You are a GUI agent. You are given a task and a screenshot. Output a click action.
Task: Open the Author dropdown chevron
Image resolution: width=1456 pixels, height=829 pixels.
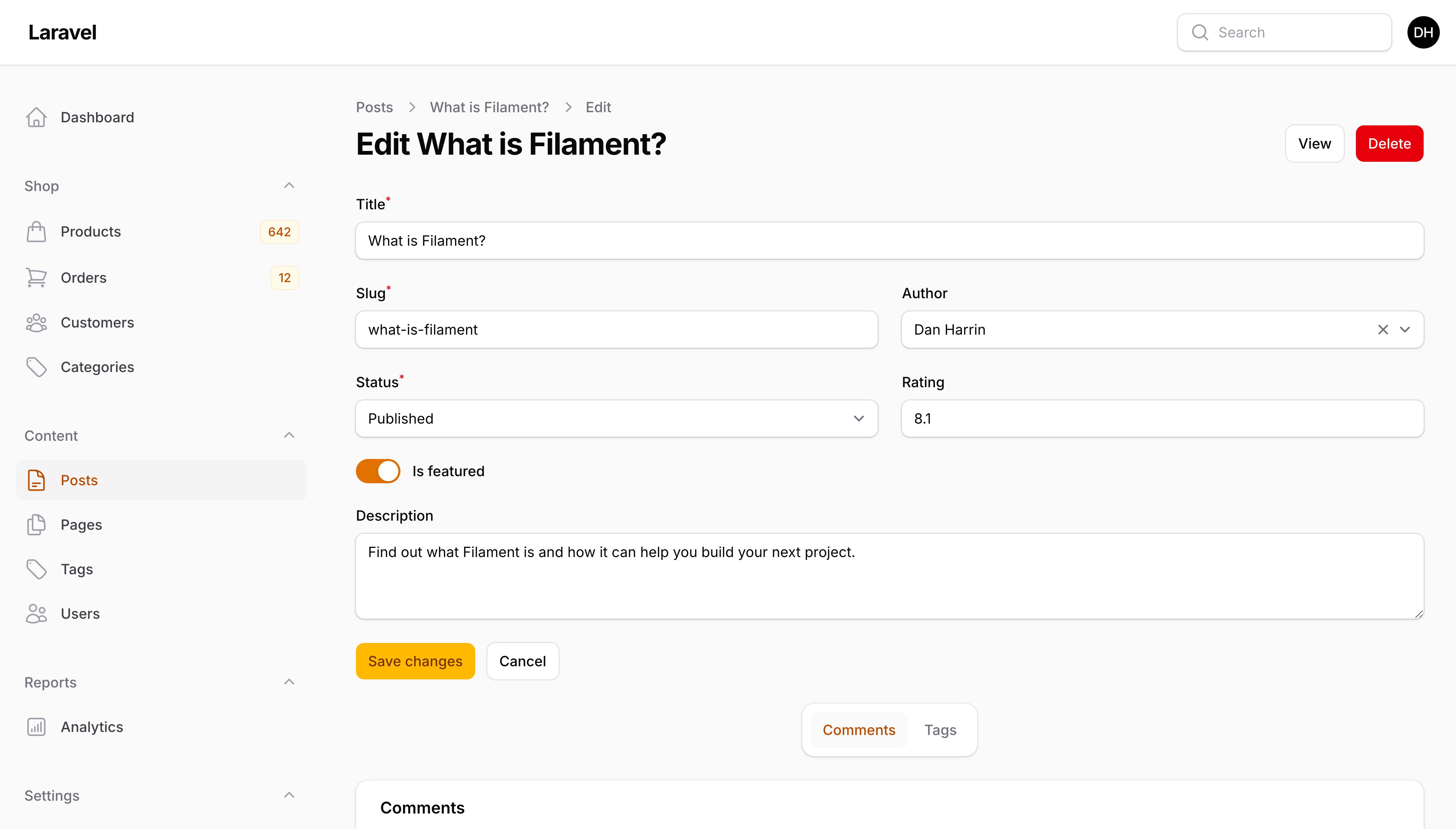1405,330
